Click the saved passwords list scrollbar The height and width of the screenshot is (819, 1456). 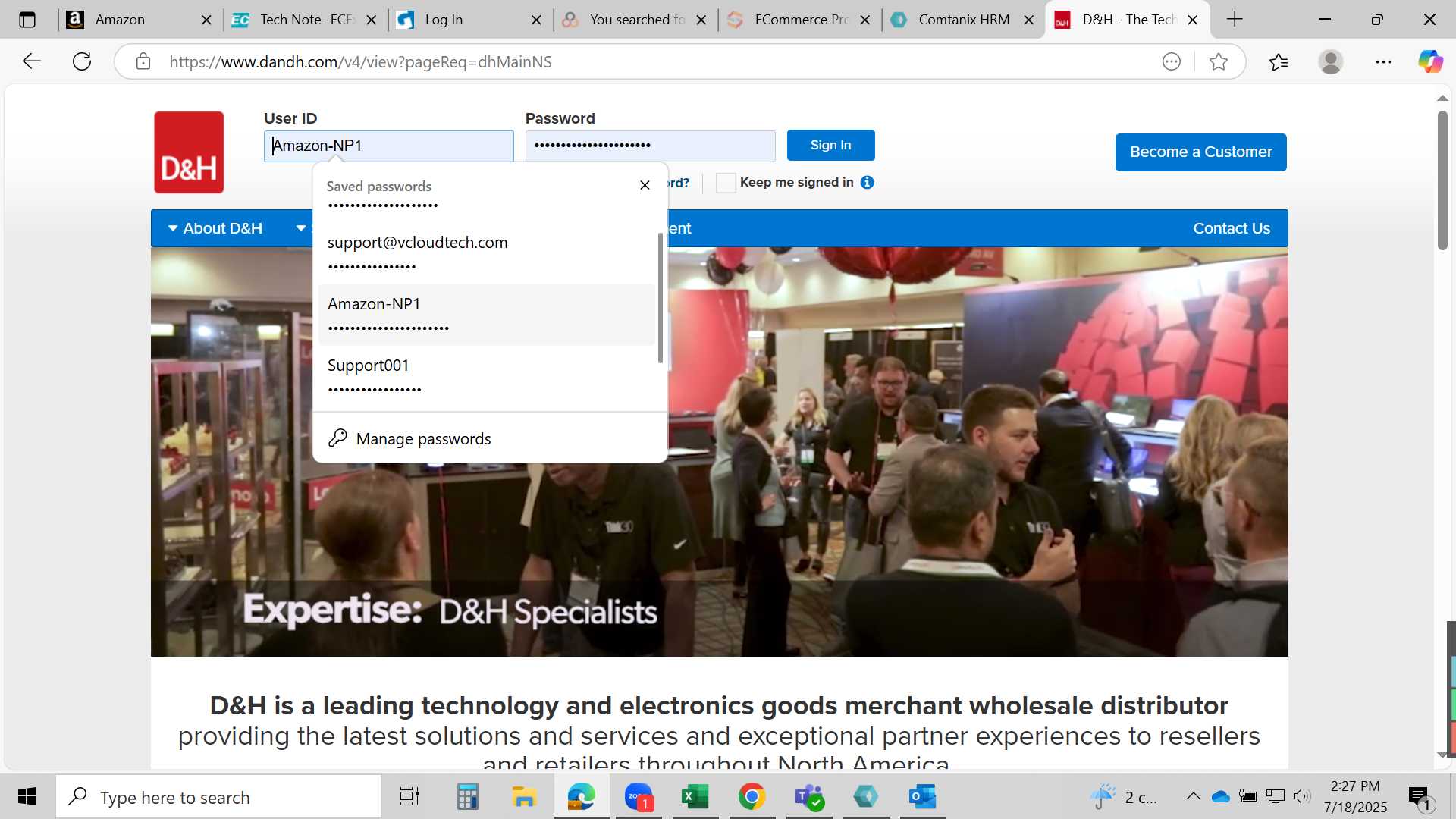[661, 297]
